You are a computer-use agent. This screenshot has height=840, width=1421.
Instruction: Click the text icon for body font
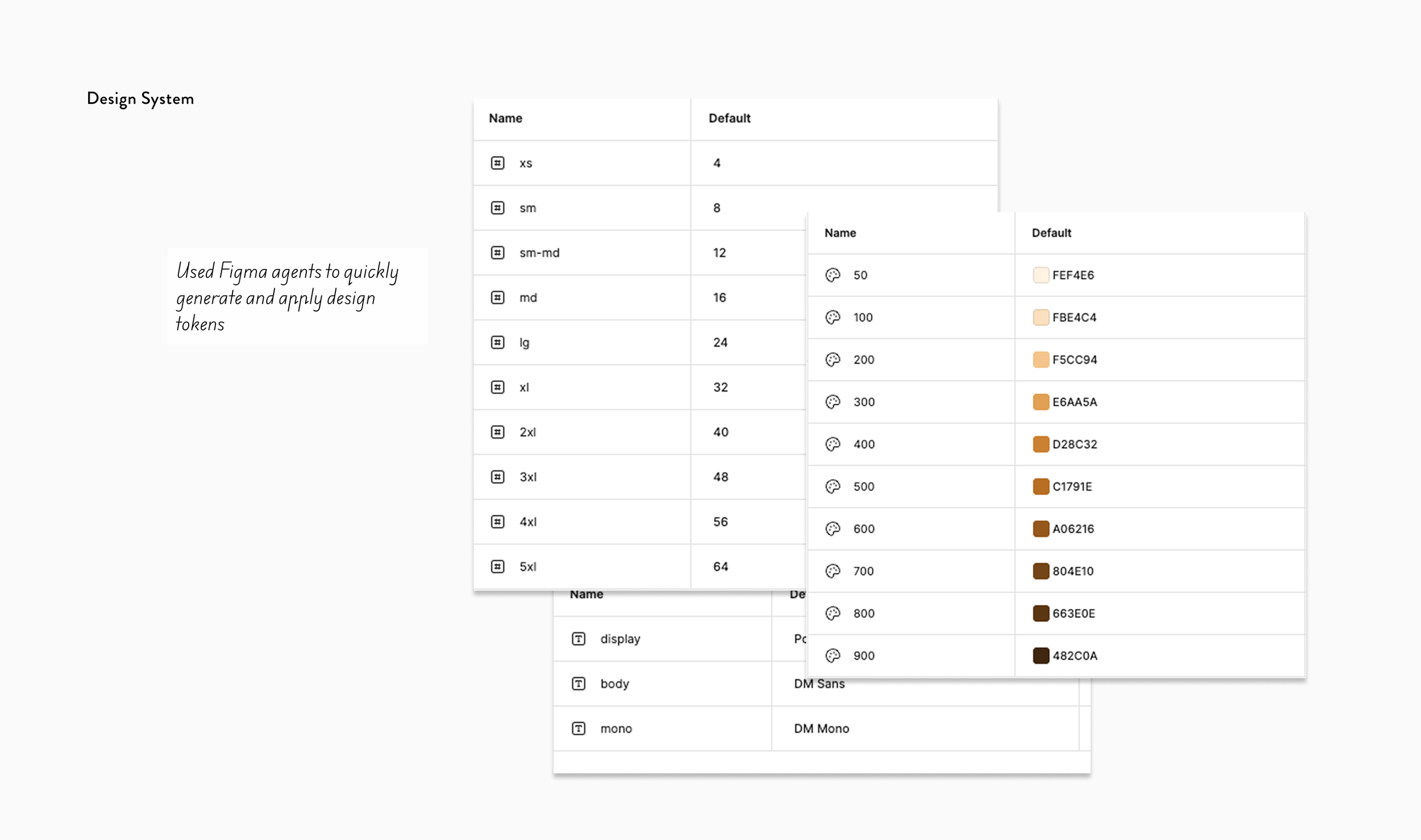pyautogui.click(x=579, y=684)
